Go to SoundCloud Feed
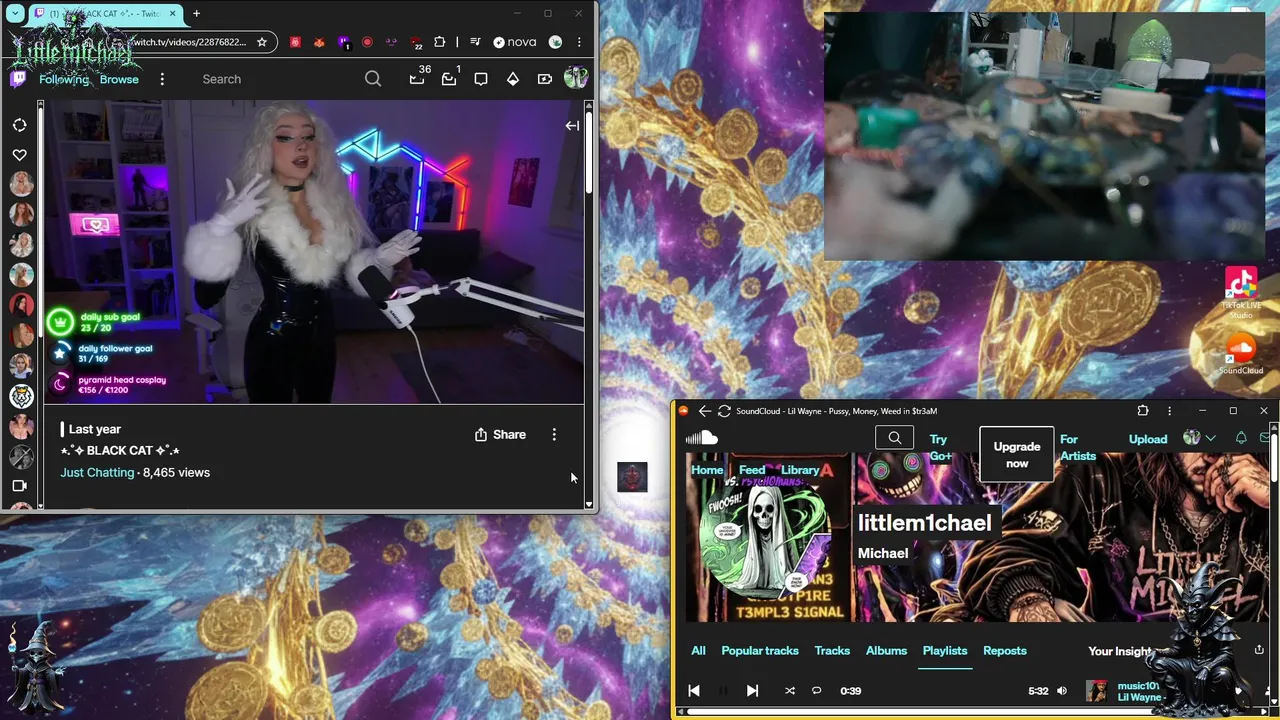 752,470
